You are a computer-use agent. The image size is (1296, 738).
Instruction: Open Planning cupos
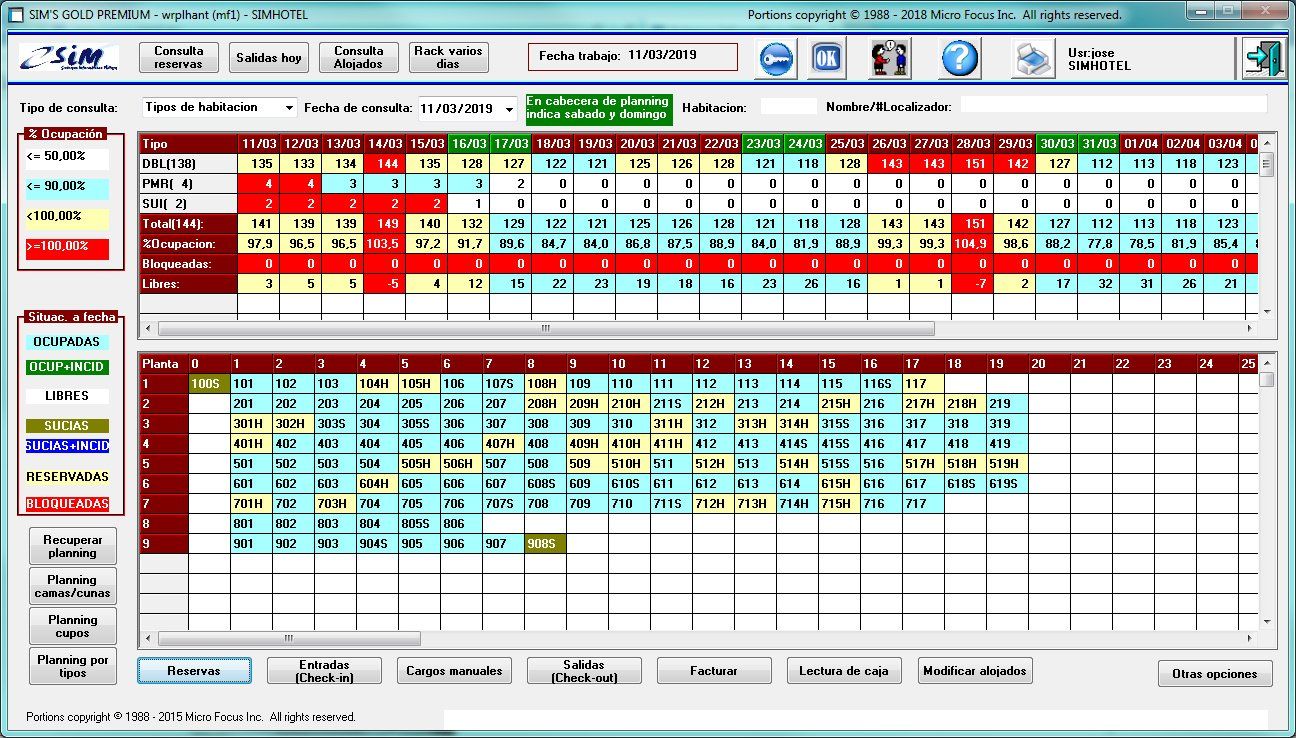[73, 626]
